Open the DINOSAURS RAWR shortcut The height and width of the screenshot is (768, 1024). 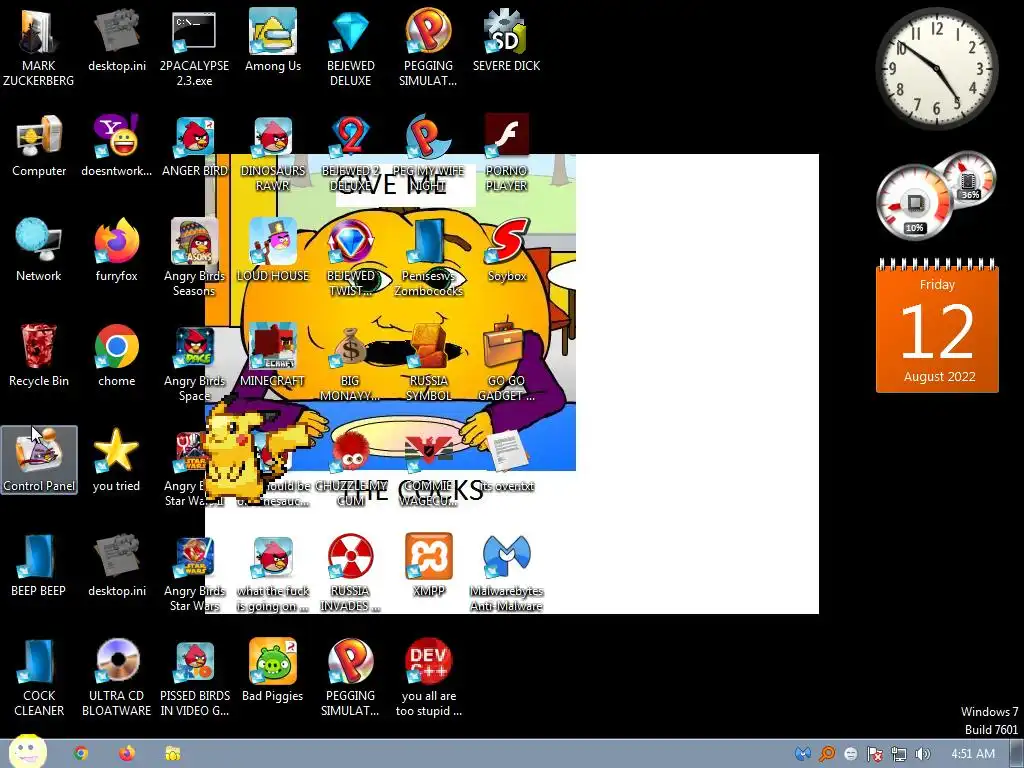pyautogui.click(x=273, y=152)
